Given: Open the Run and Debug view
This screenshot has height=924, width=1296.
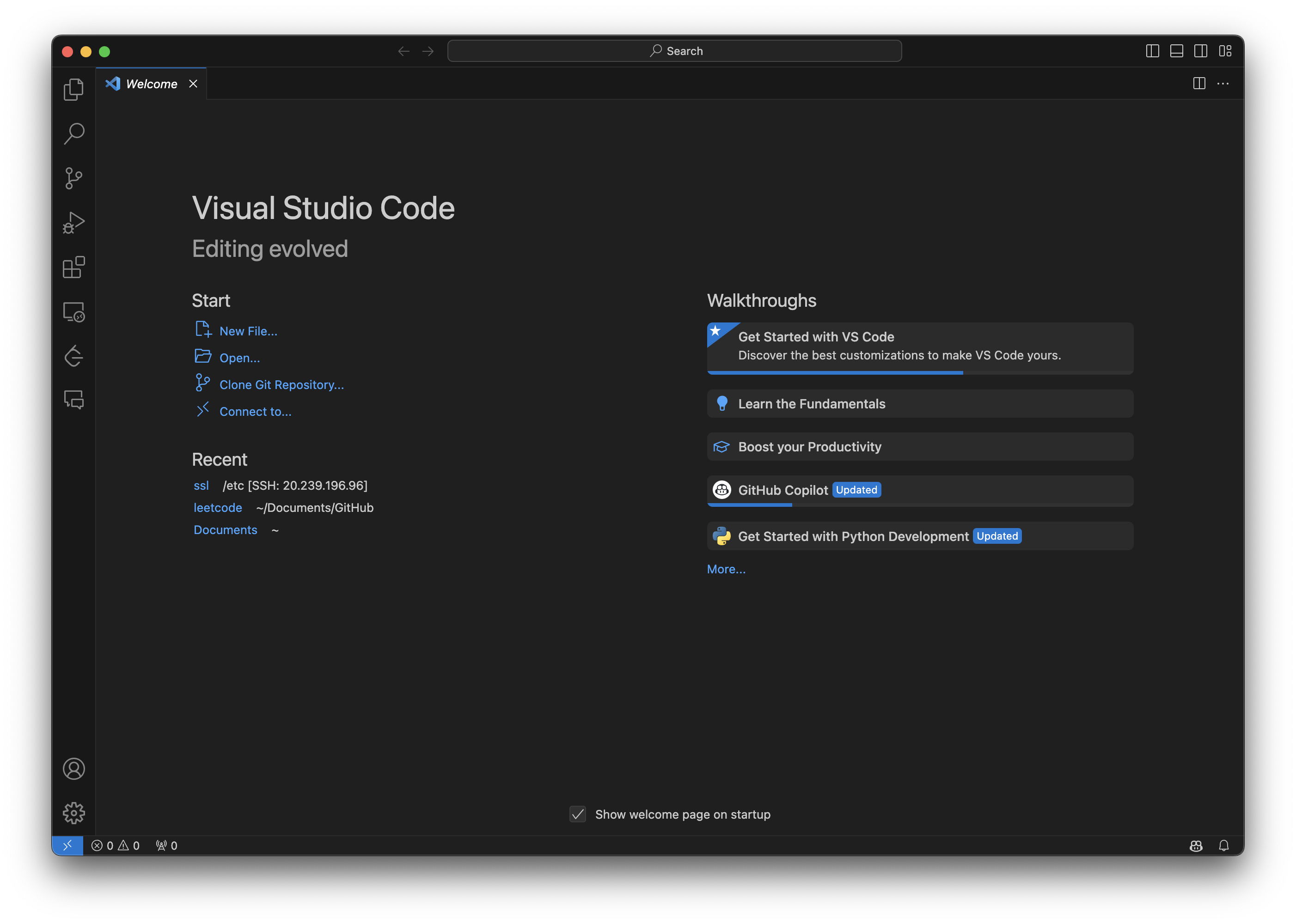Looking at the screenshot, I should (73, 223).
